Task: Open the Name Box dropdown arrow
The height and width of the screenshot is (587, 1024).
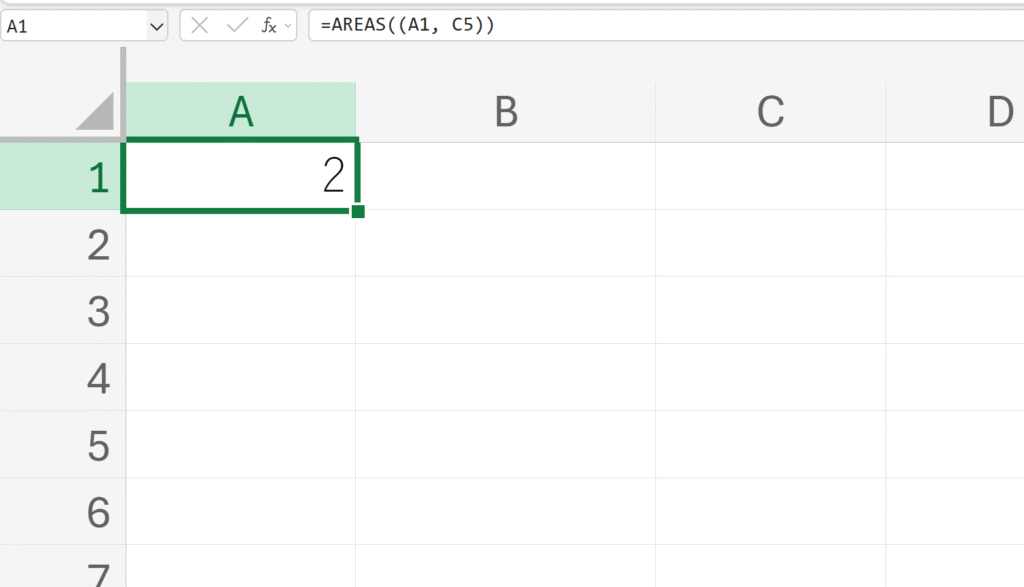Action: click(157, 26)
